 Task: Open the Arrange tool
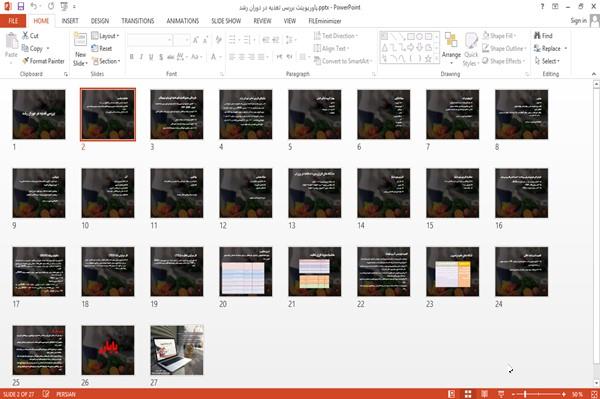pos(451,49)
